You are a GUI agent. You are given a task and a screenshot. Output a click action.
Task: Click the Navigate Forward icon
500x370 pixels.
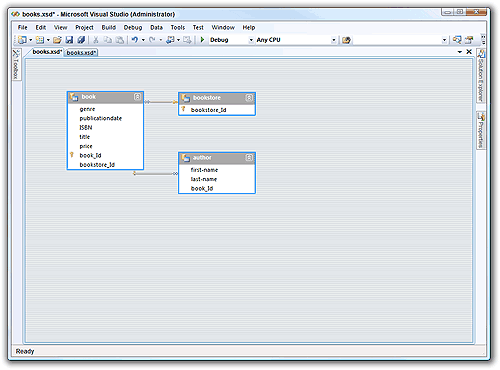(x=187, y=40)
